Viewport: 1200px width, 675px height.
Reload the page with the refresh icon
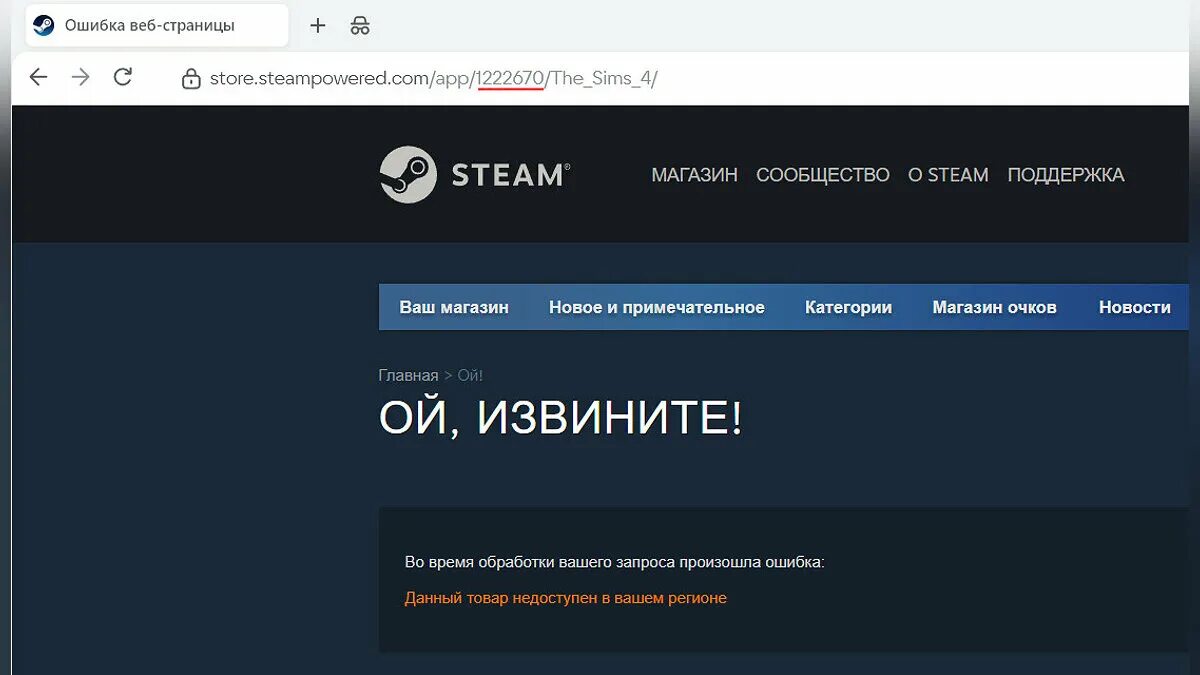[x=123, y=77]
